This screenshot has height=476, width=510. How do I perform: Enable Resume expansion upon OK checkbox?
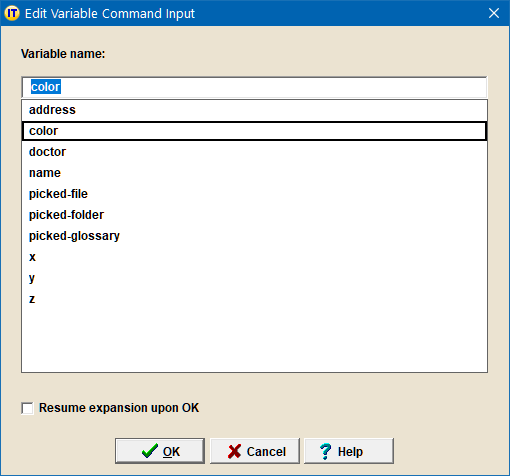[x=27, y=408]
